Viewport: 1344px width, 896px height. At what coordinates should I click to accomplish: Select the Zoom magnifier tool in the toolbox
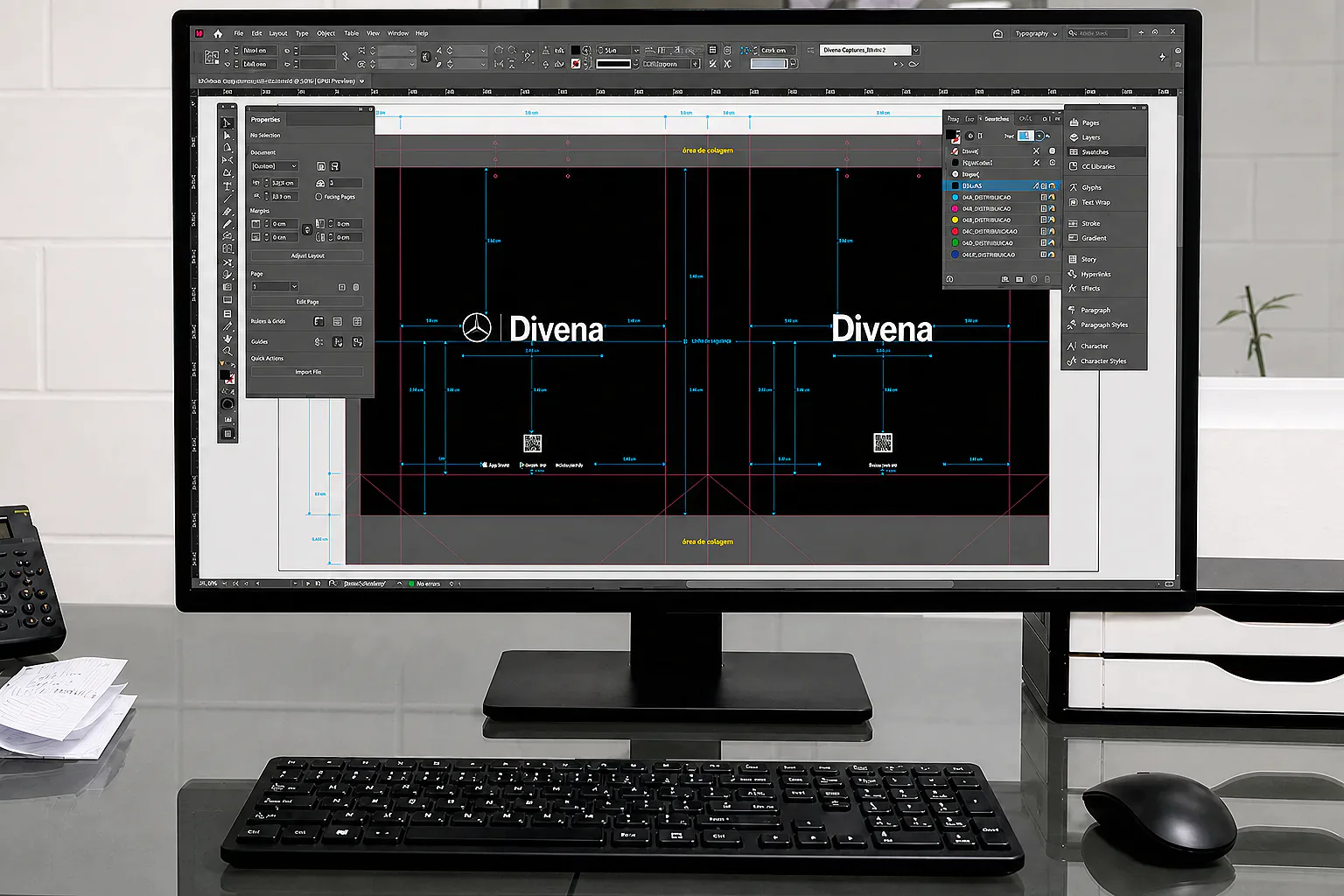point(227,351)
